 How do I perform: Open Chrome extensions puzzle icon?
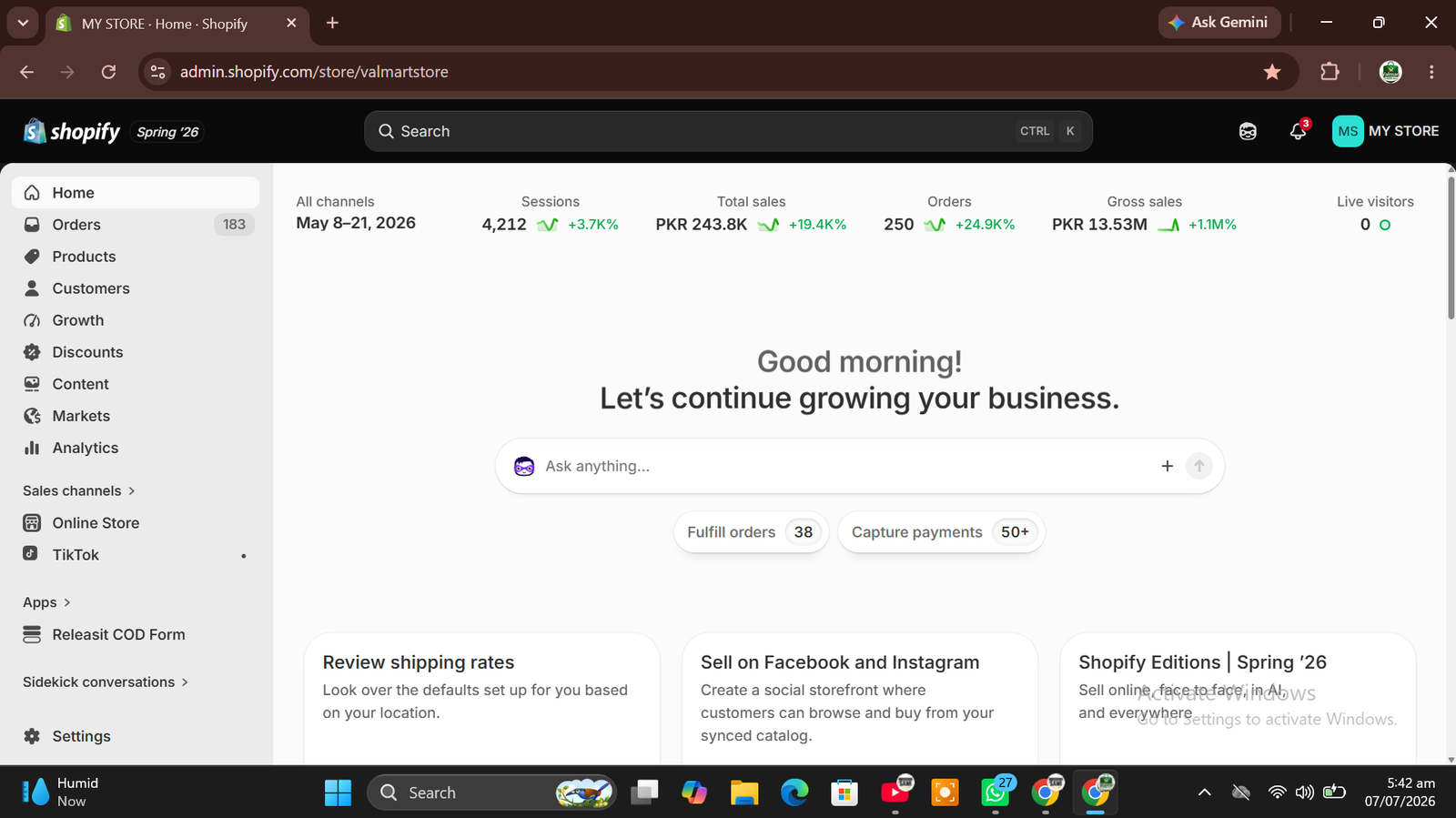1330,72
